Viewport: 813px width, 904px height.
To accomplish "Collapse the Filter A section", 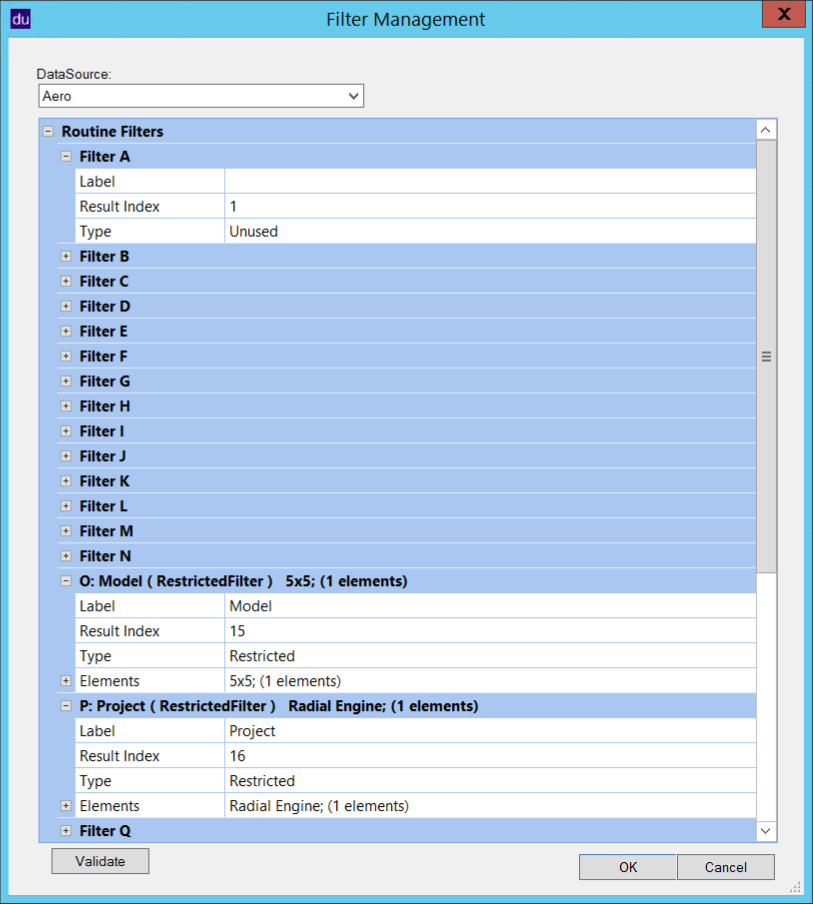I will click(x=66, y=157).
